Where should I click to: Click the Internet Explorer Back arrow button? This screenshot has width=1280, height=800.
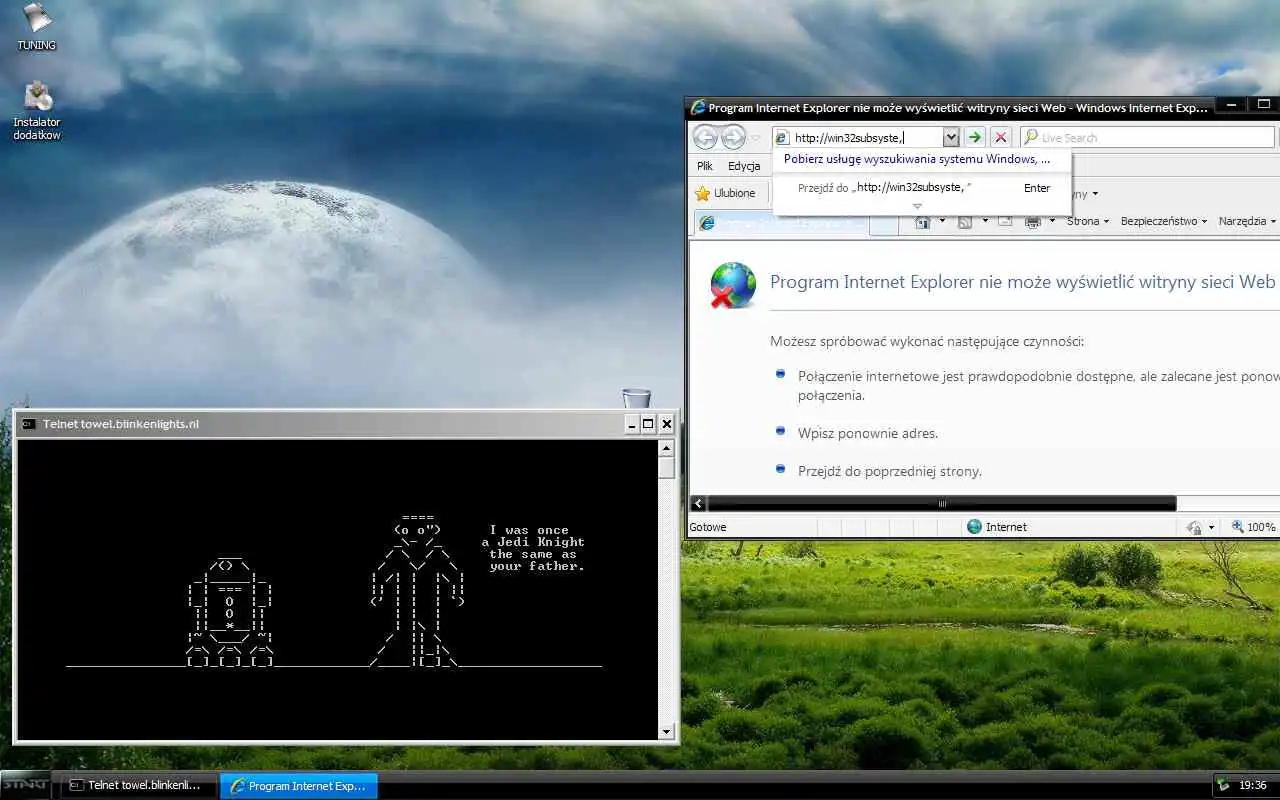pyautogui.click(x=705, y=137)
